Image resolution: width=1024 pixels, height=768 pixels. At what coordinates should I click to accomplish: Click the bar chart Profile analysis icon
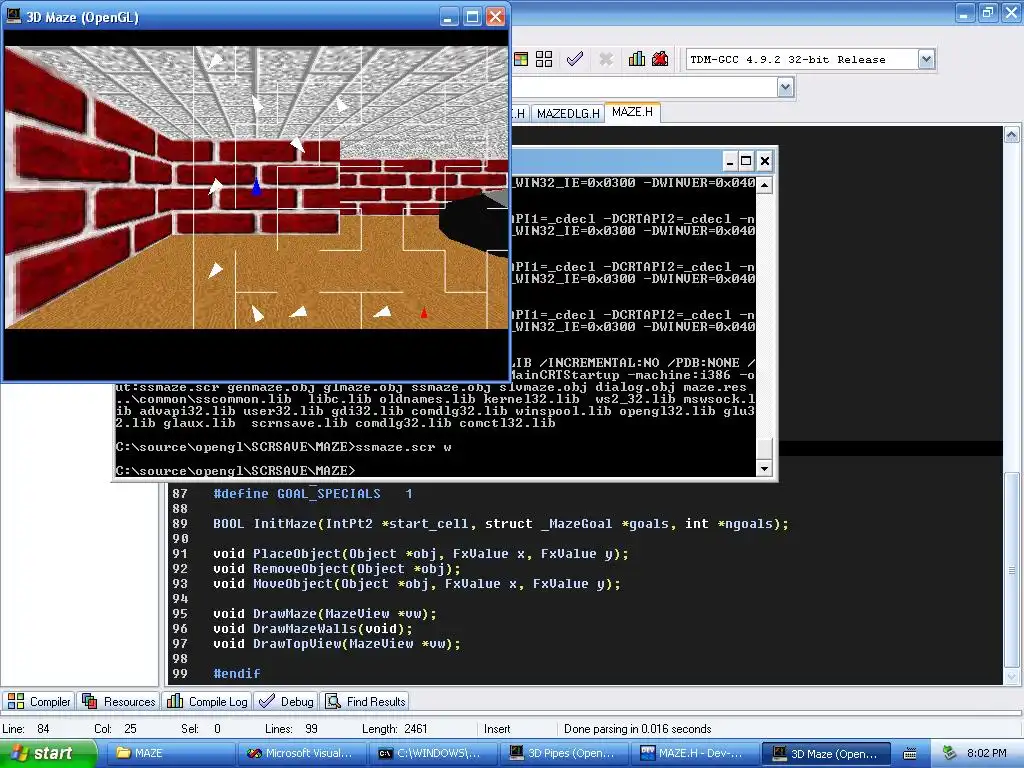637,59
